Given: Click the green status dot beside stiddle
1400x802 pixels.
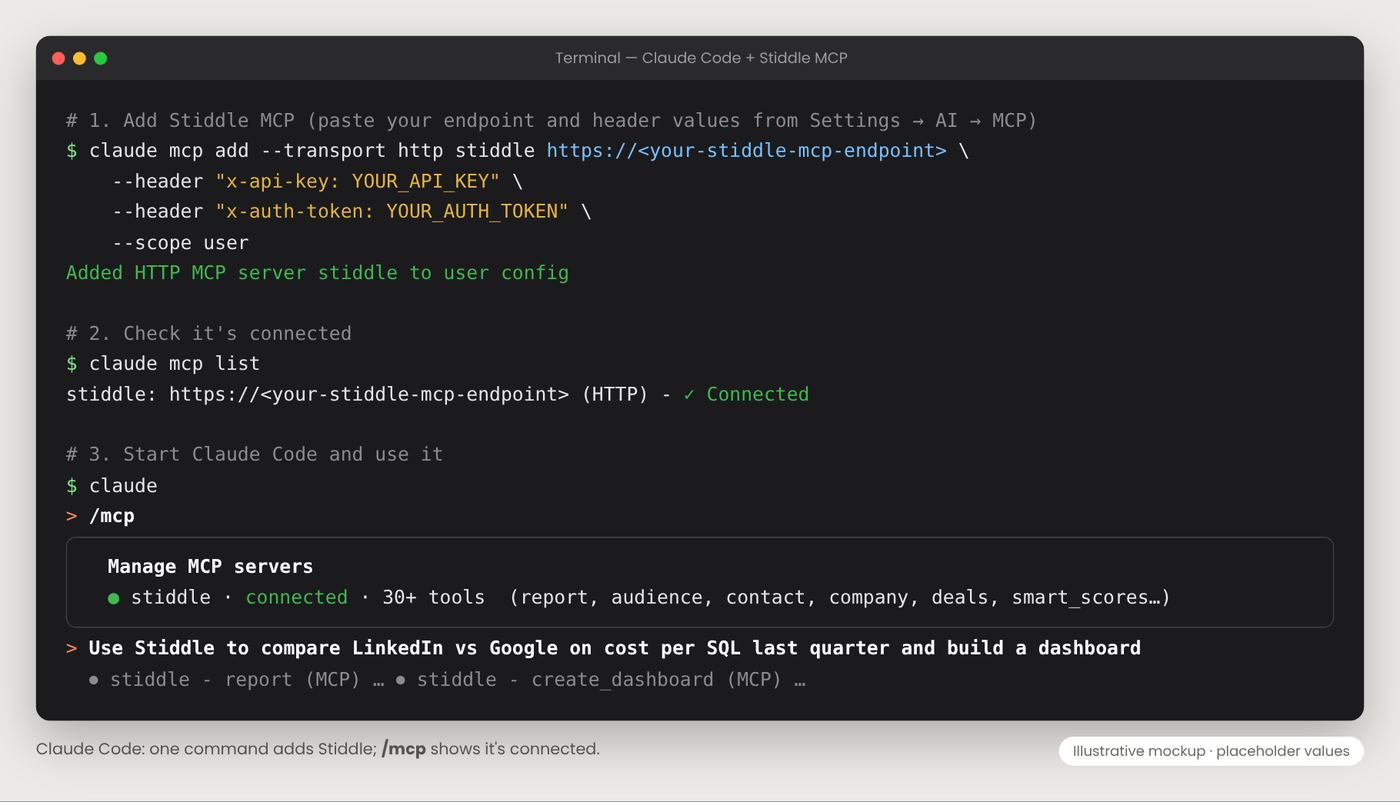Looking at the screenshot, I should (113, 598).
